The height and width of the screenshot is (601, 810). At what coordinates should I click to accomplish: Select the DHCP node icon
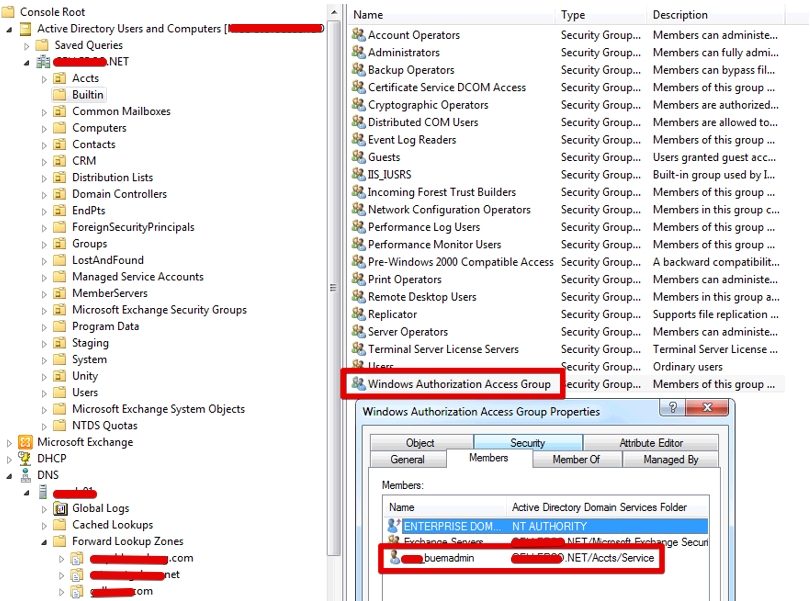(x=26, y=459)
